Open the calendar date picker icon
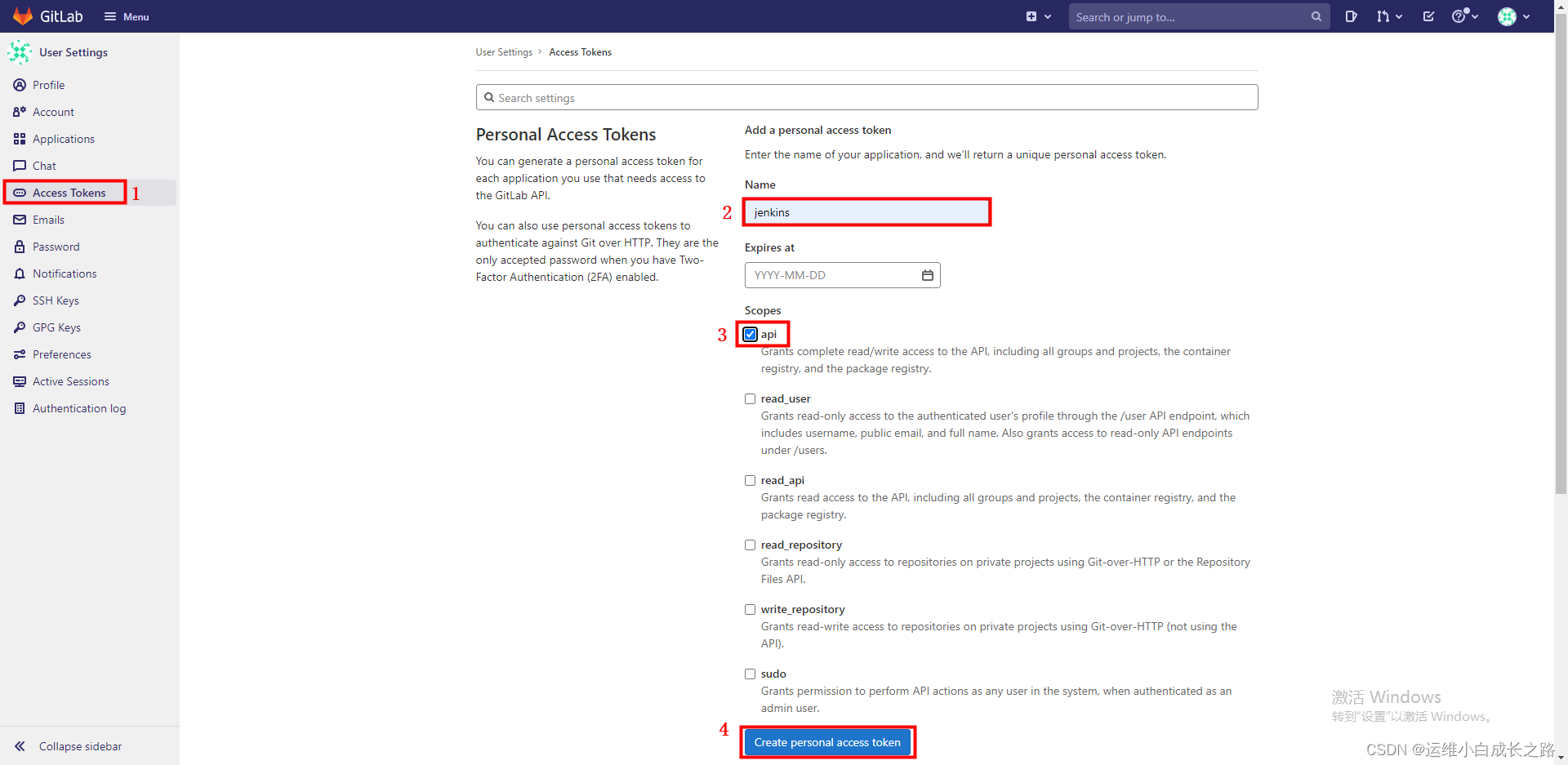This screenshot has width=1568, height=765. 927,275
